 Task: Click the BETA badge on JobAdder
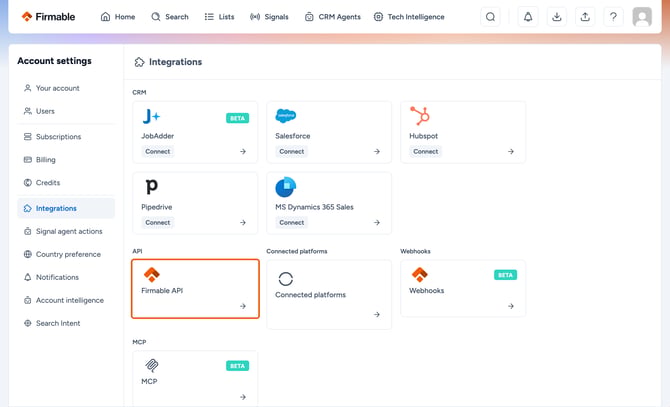click(x=238, y=118)
